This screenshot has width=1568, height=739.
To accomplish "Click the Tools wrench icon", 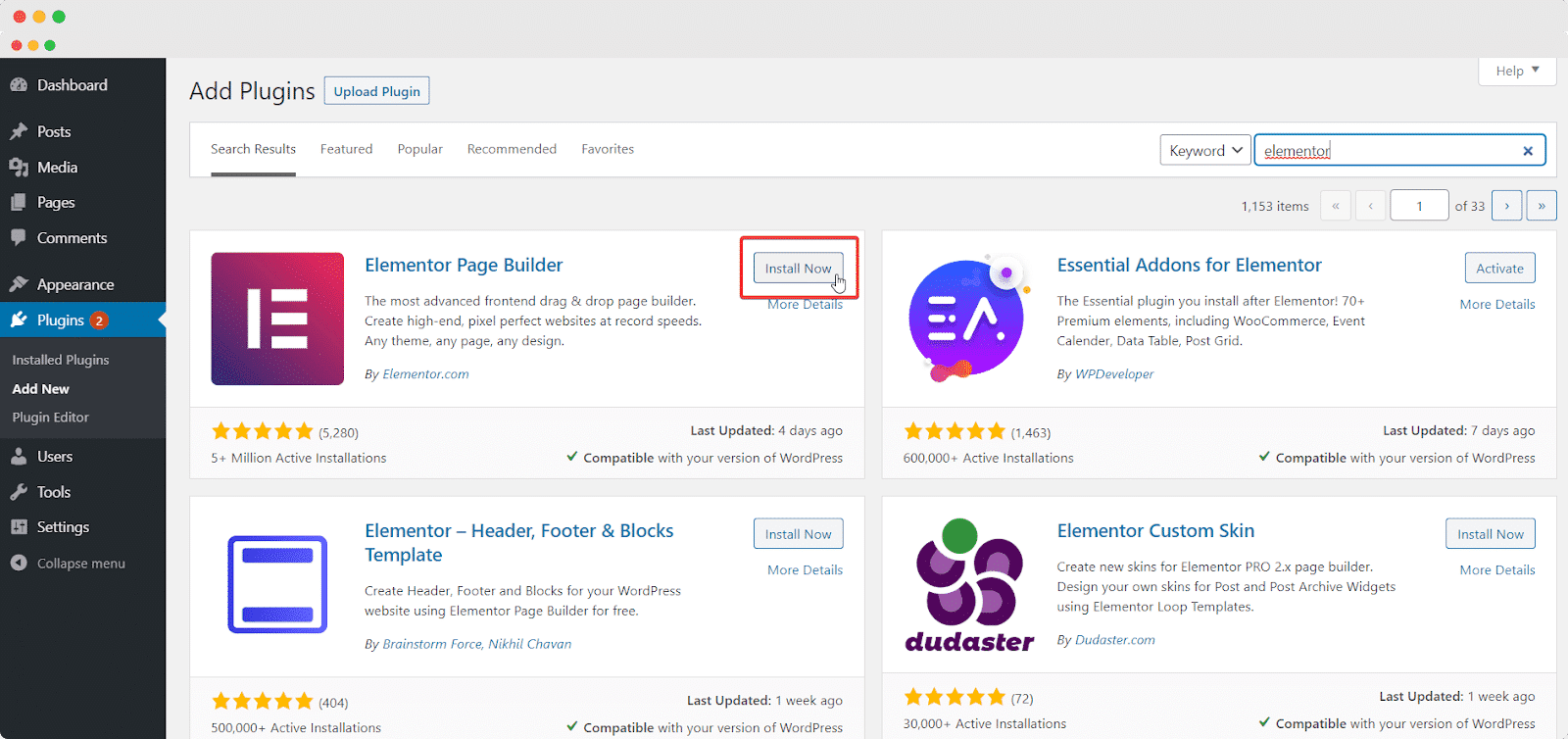I will click(x=19, y=492).
